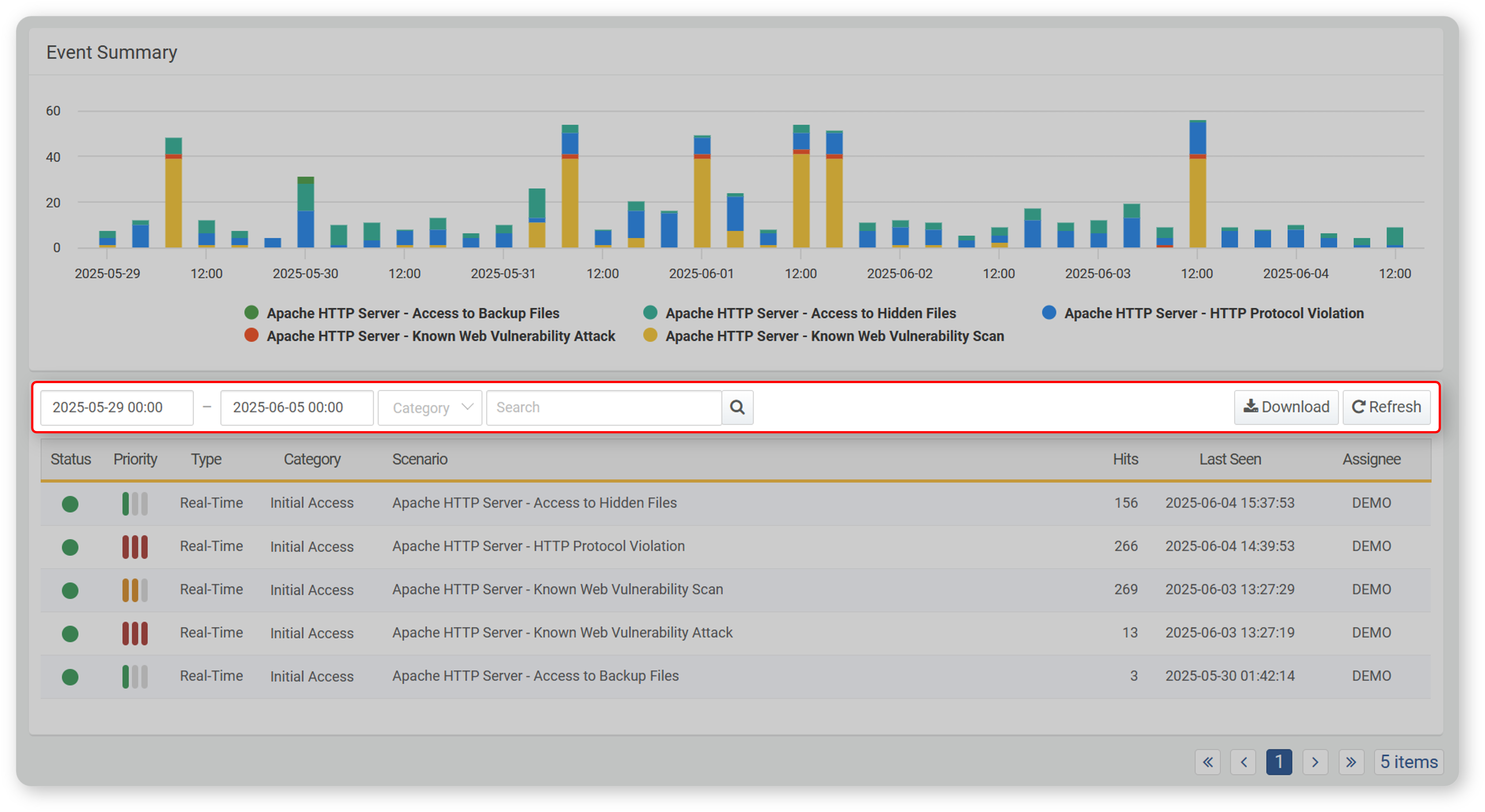This screenshot has width=1485, height=812.
Task: Click status dot of Known Web Vulnerability Attack row
Action: tap(70, 633)
